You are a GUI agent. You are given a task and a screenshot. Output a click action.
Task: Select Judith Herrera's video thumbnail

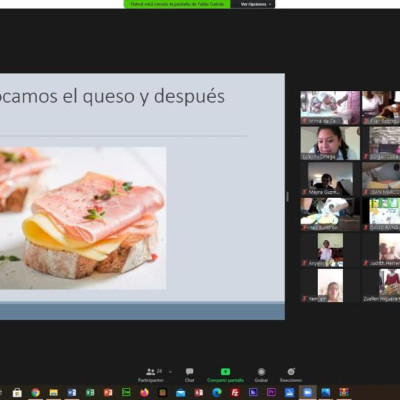[x=381, y=250]
